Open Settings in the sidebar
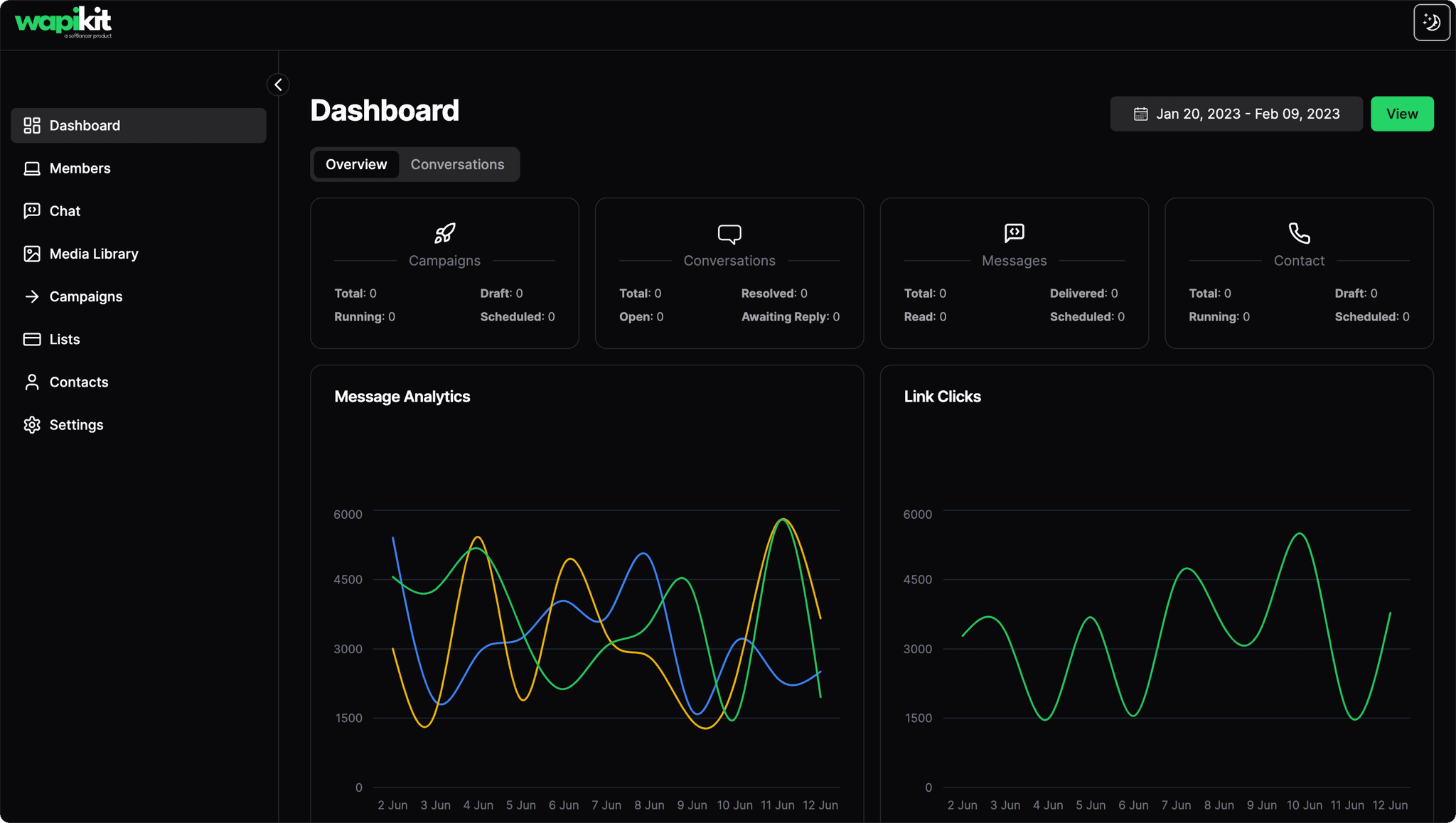The height and width of the screenshot is (823, 1456). tap(139, 424)
